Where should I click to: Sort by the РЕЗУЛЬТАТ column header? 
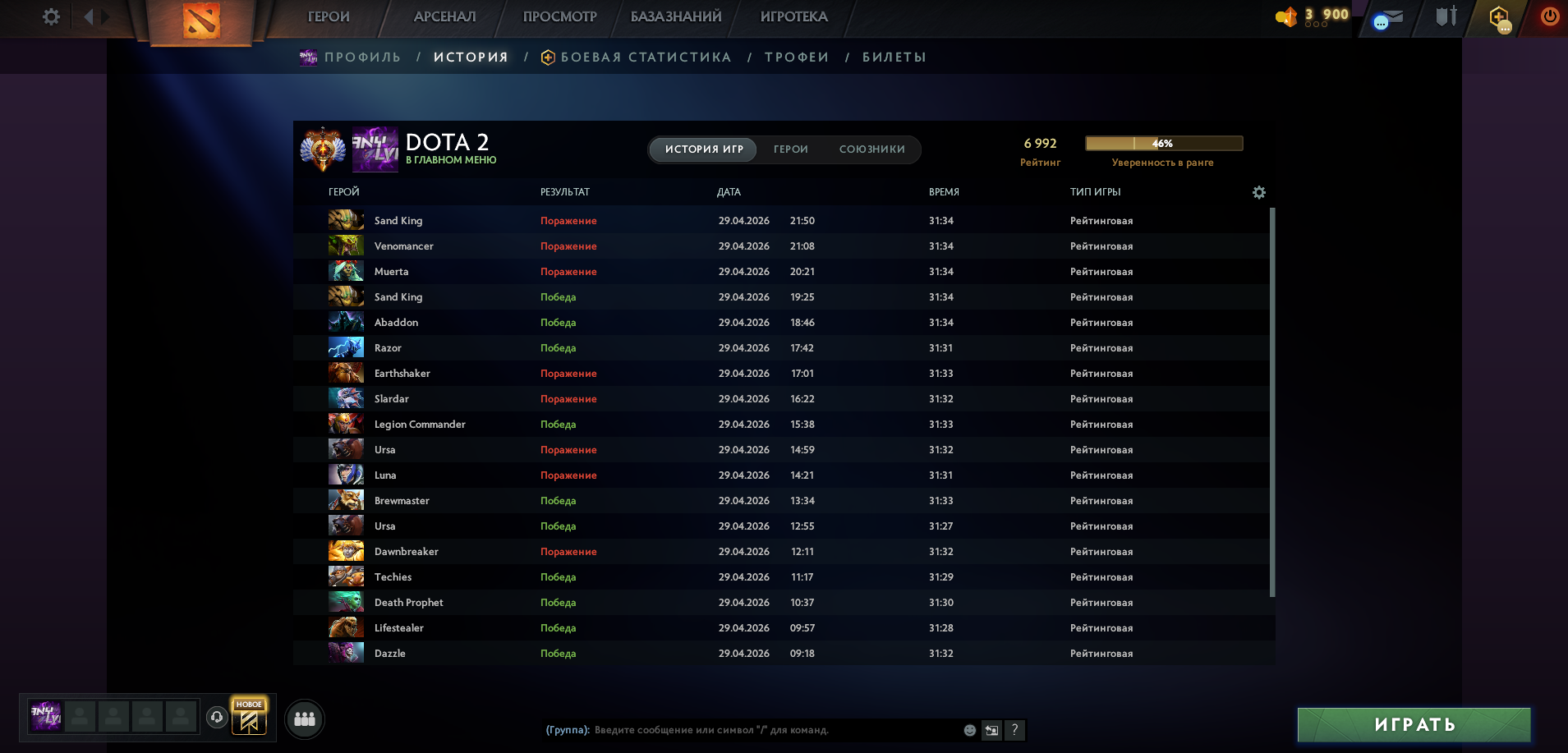pos(565,192)
